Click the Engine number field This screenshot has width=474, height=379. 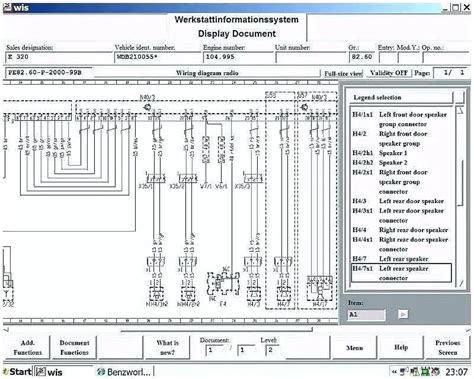[237, 57]
